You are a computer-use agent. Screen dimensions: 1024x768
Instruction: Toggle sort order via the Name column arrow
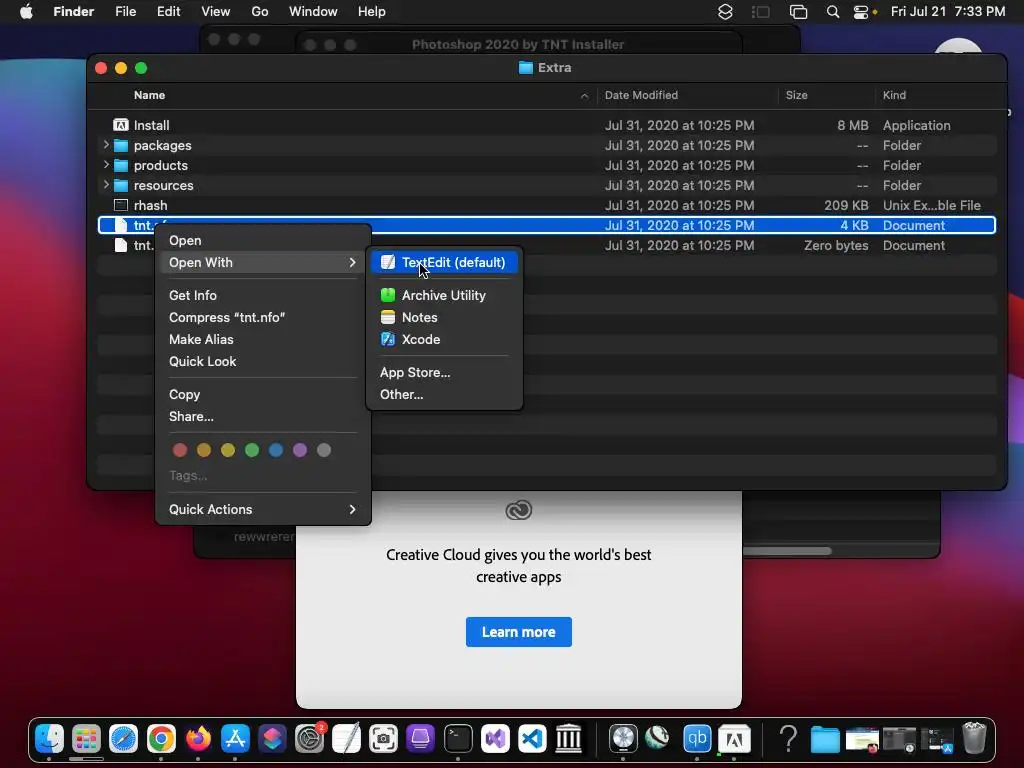[x=584, y=96]
